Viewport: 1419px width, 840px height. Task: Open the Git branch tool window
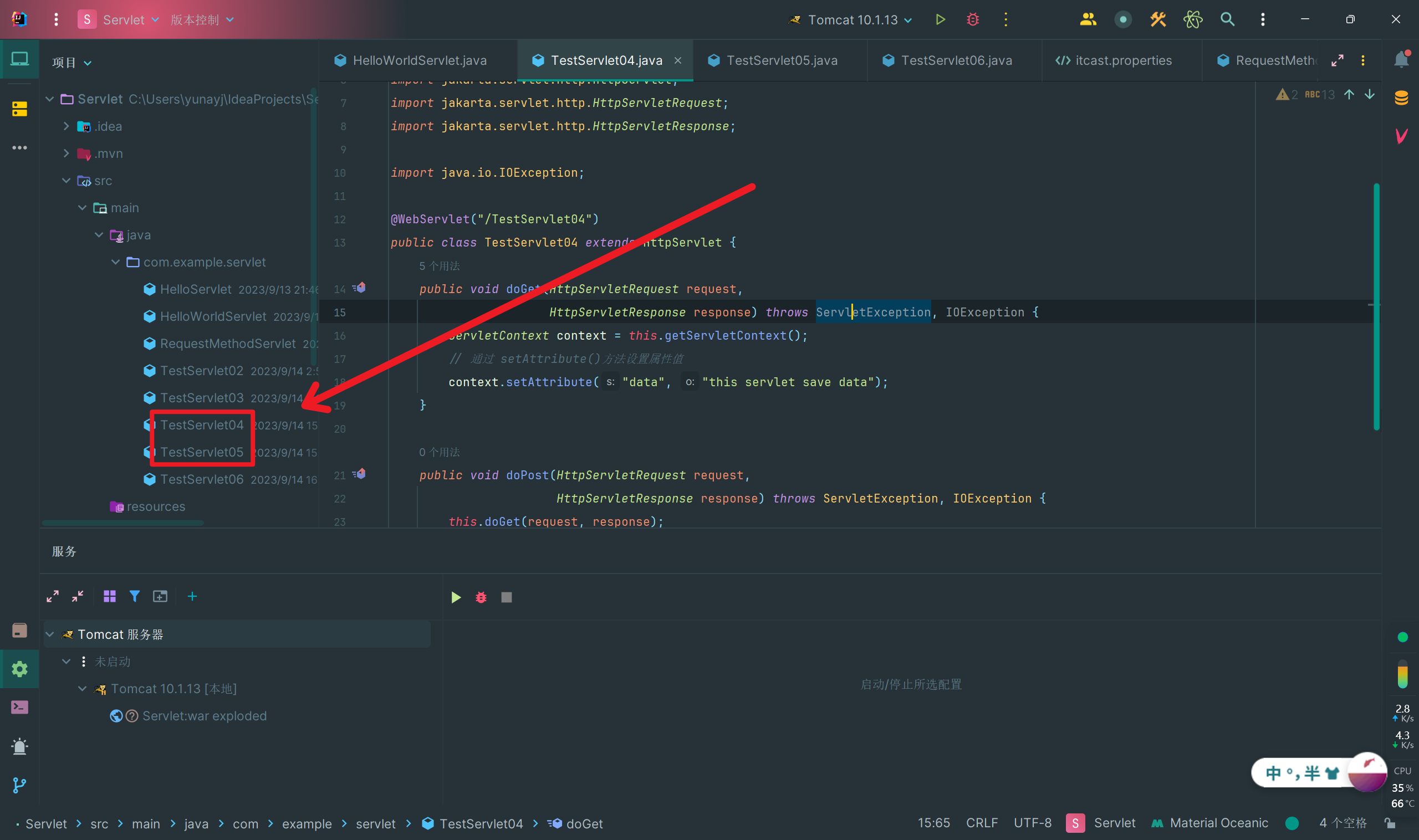pyautogui.click(x=19, y=785)
